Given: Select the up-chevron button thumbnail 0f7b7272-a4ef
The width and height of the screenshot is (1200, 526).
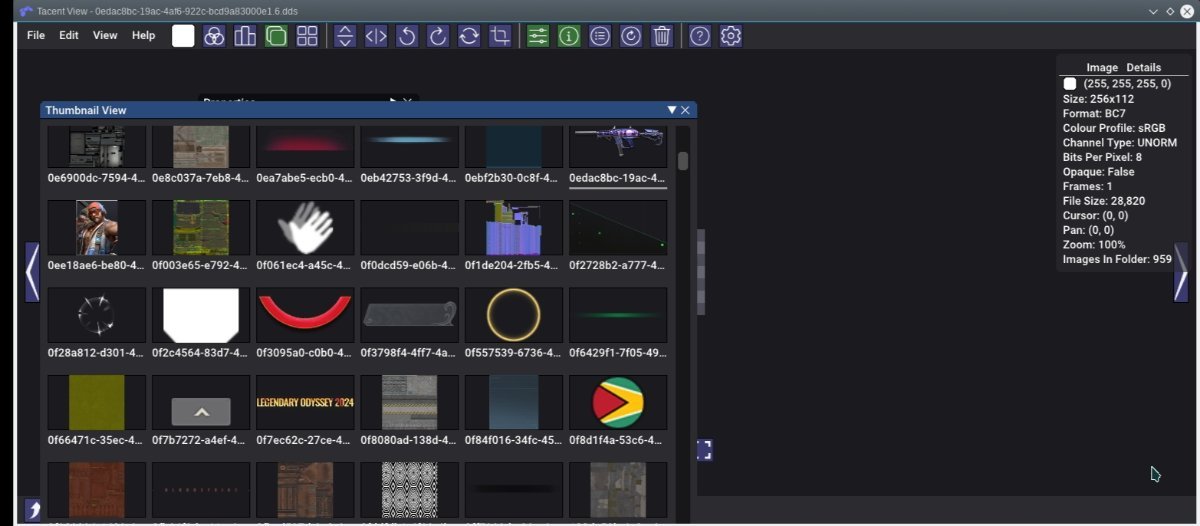Looking at the screenshot, I should [201, 403].
